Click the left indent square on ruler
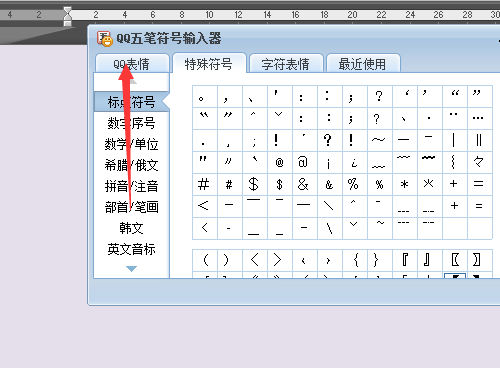The image size is (500, 368). tap(68, 23)
